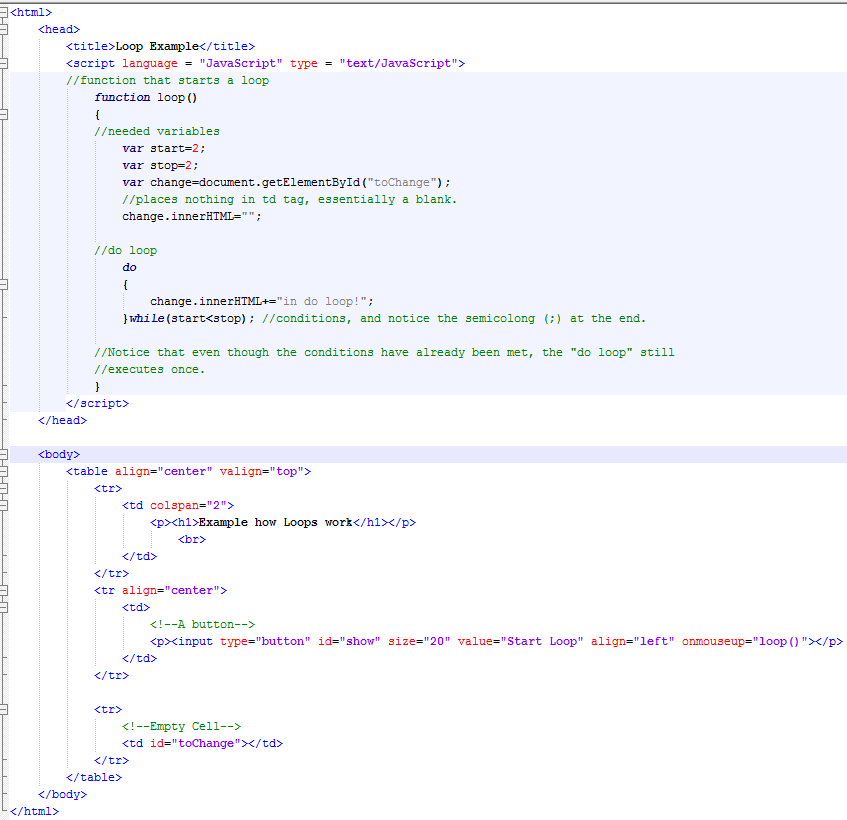Click the valign="top" attribute

(x=261, y=472)
